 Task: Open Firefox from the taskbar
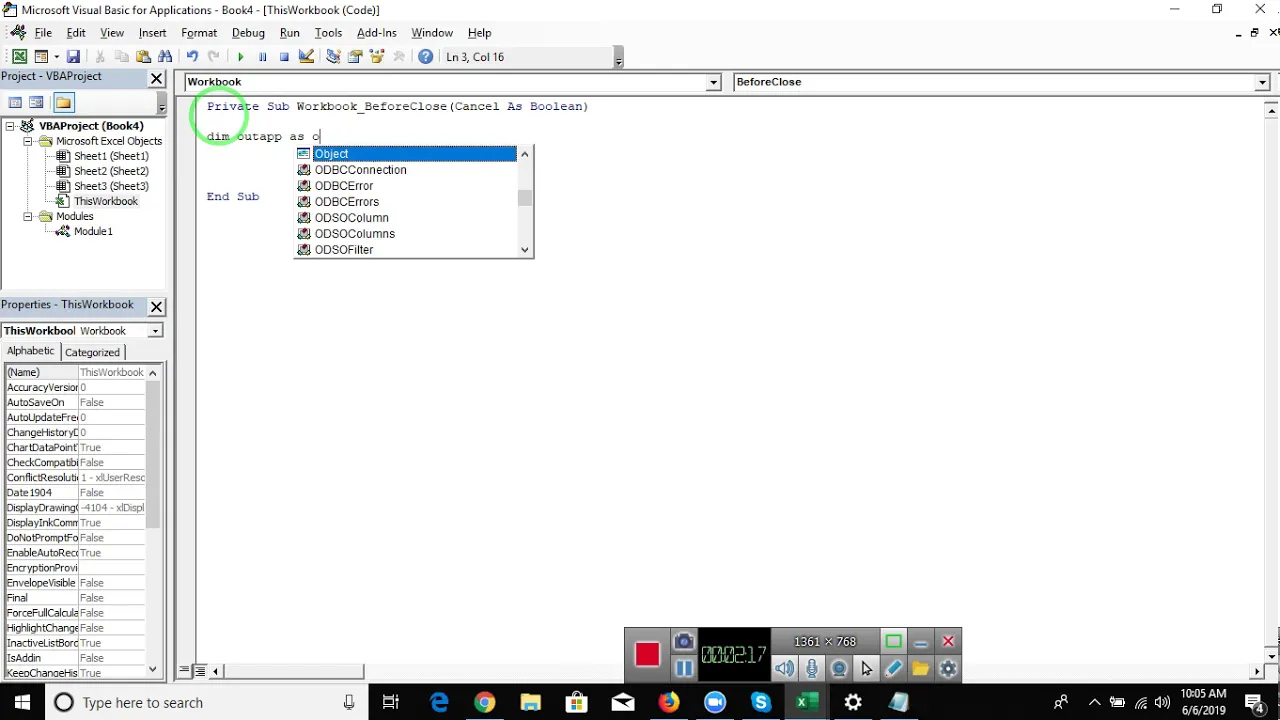coord(669,702)
